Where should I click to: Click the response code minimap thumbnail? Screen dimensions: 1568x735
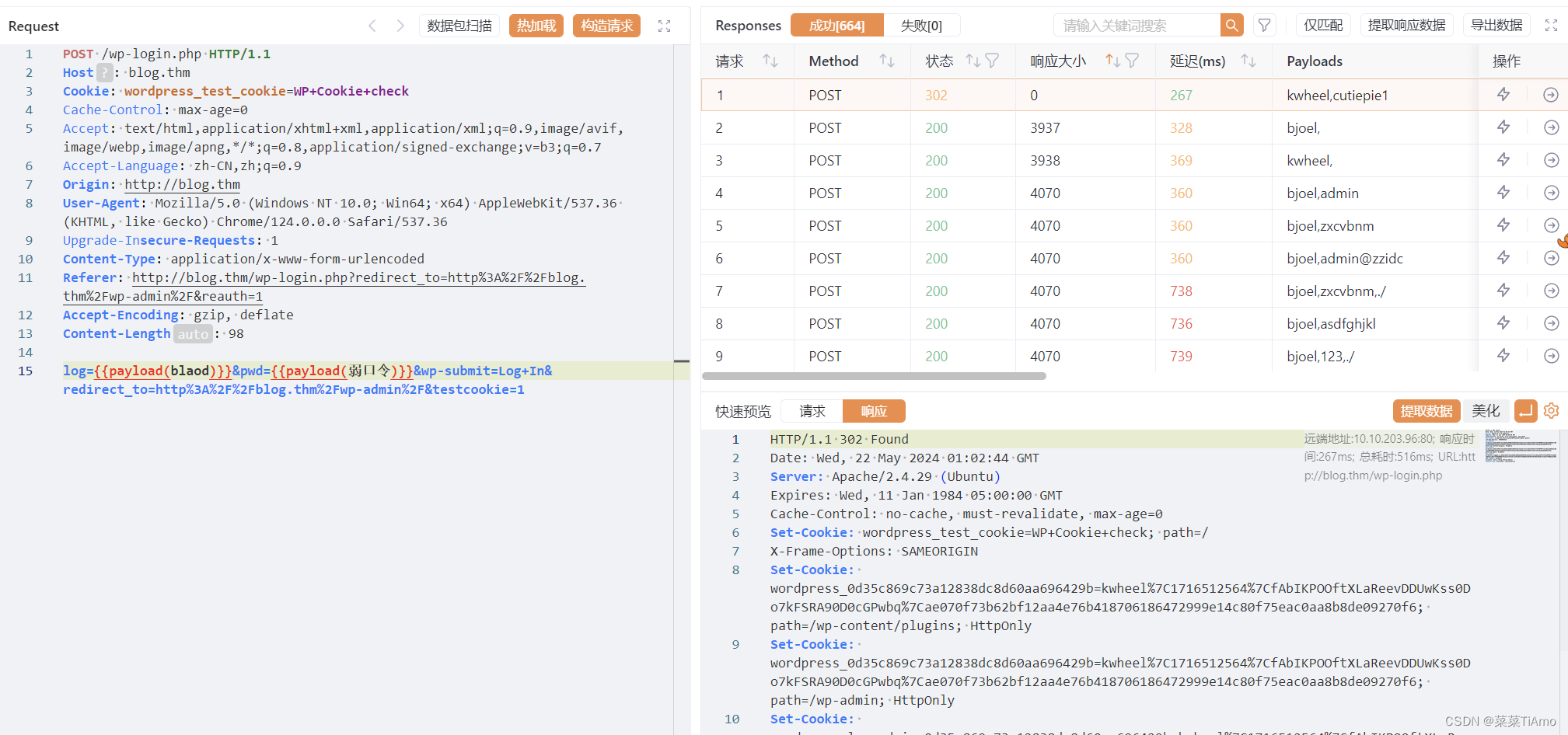tap(1521, 447)
